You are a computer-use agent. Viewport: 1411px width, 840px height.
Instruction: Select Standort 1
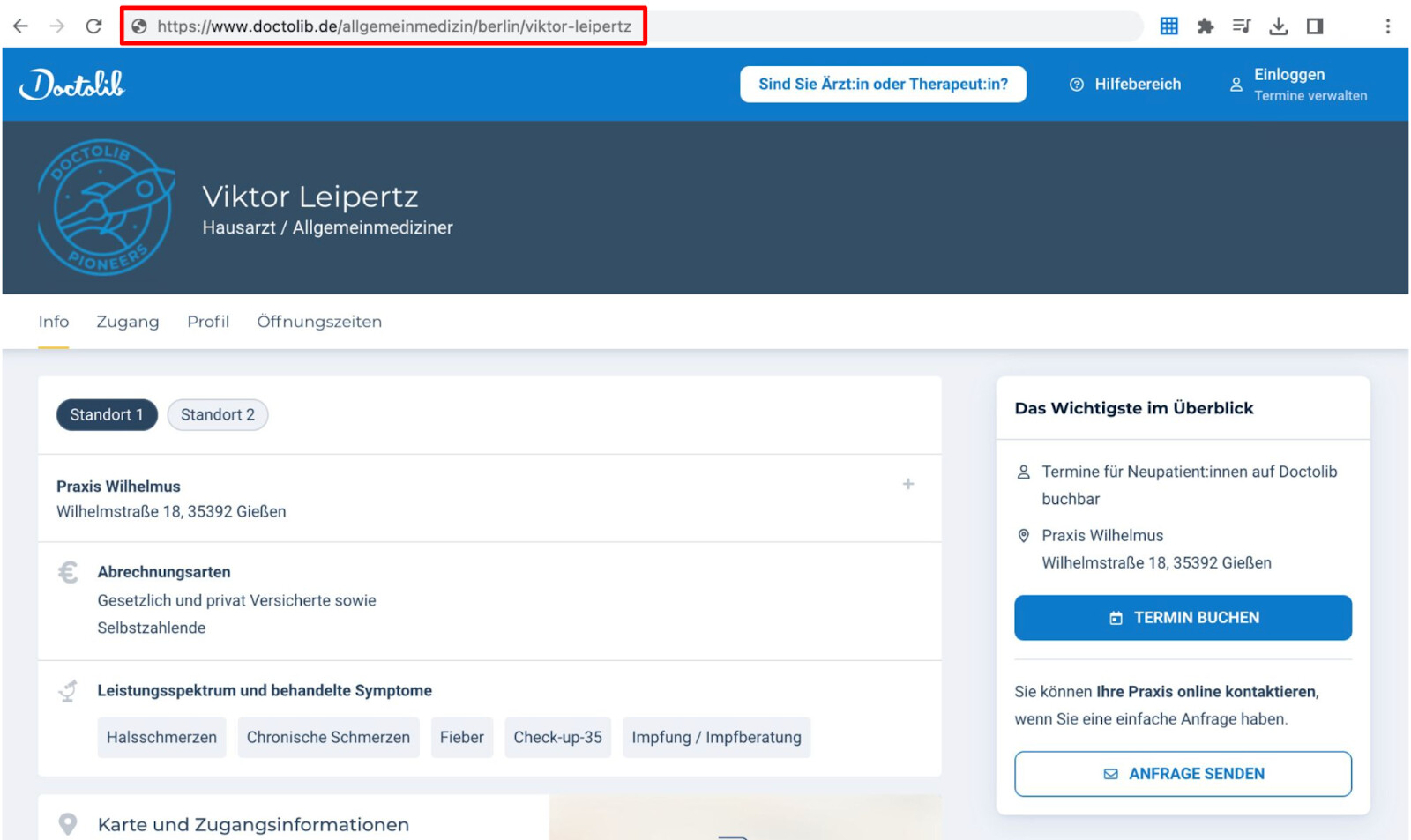point(107,415)
